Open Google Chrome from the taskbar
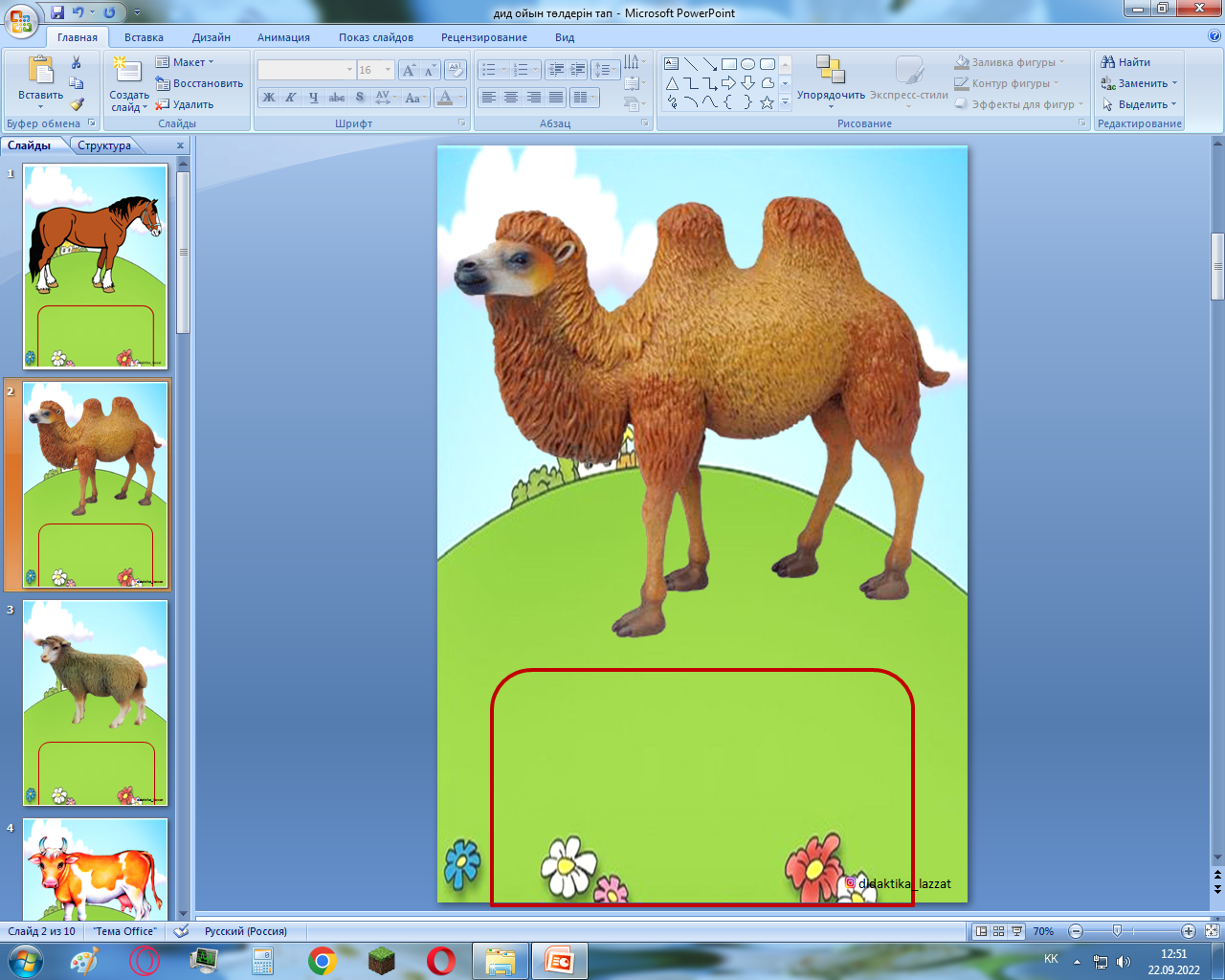The width and height of the screenshot is (1225, 980). pos(323,960)
